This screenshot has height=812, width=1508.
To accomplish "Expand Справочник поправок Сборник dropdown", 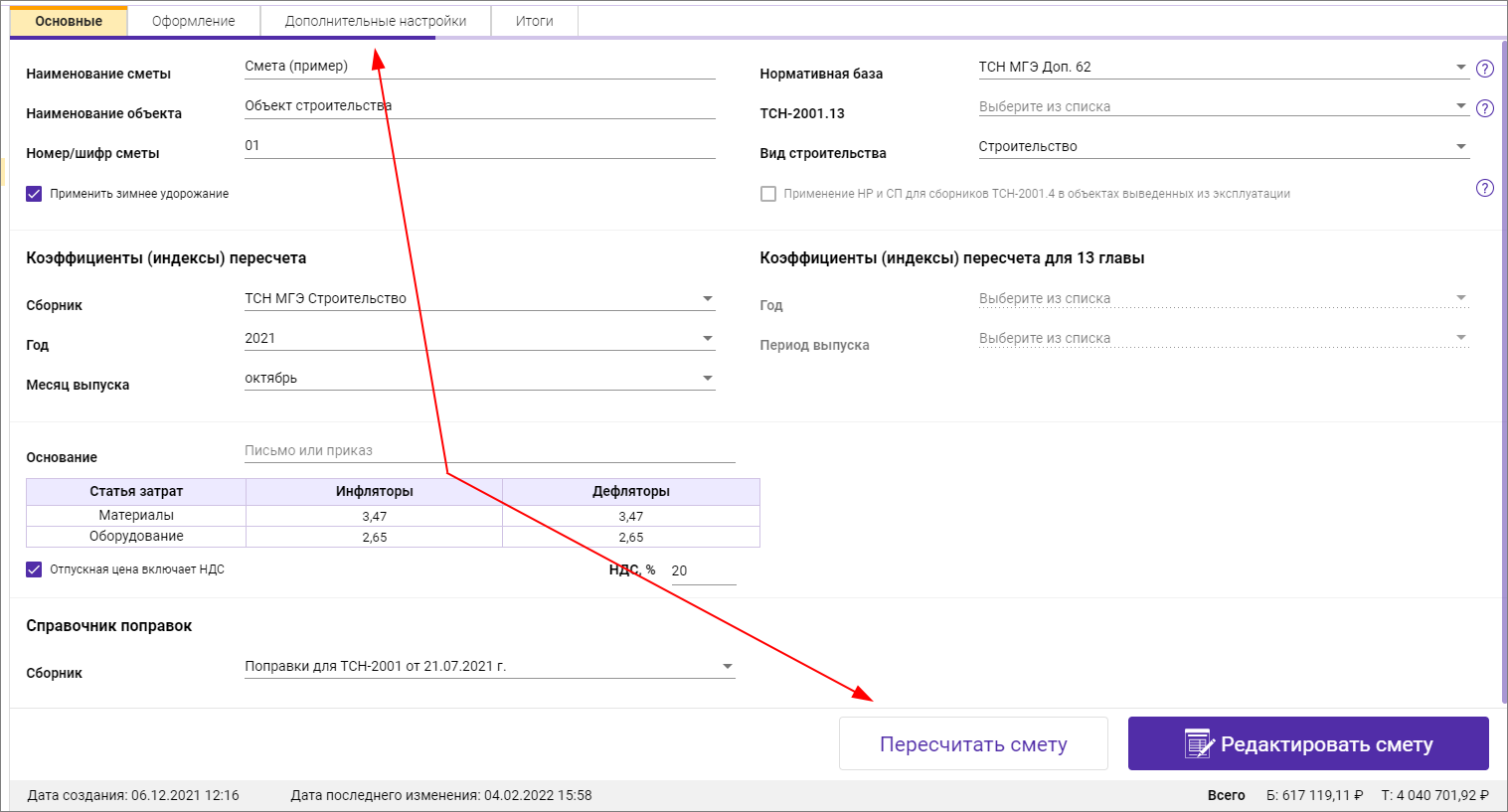I will [490, 666].
